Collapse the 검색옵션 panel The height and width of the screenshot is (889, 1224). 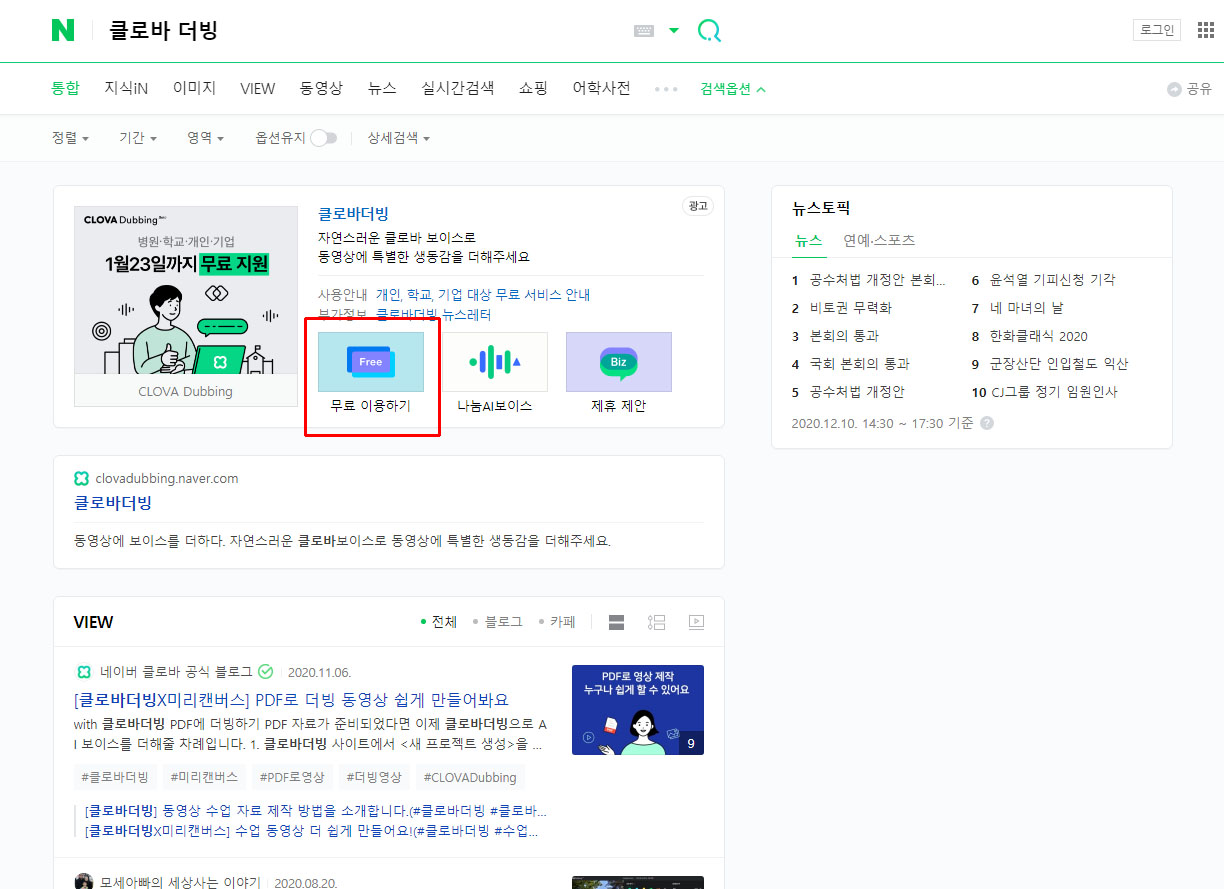tap(733, 89)
